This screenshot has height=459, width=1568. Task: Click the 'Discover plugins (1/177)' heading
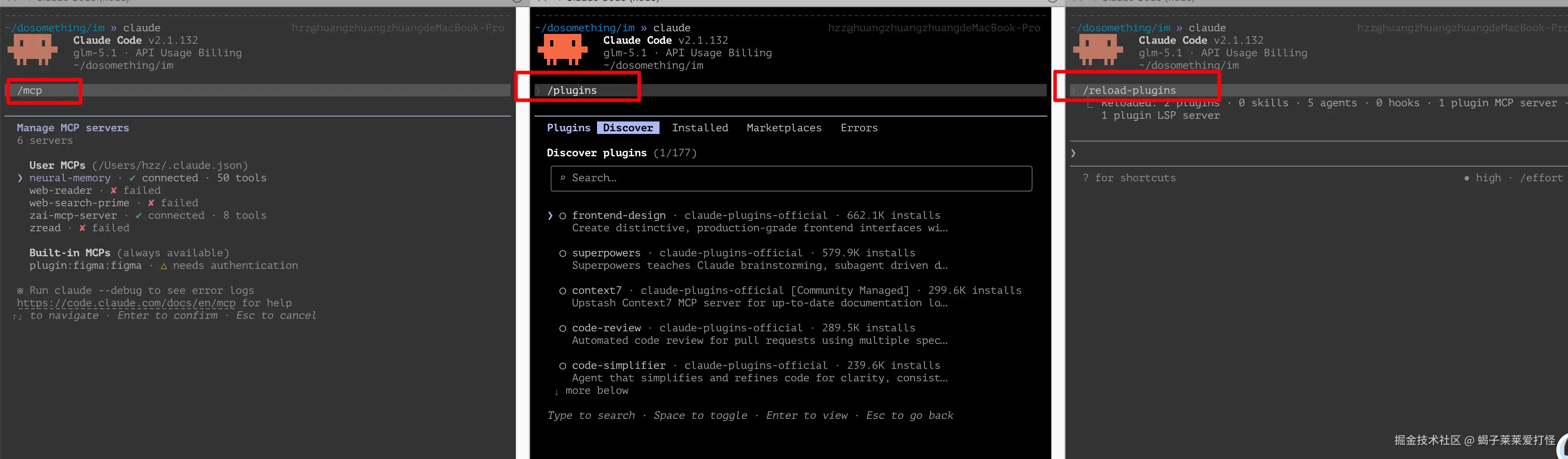coord(622,153)
